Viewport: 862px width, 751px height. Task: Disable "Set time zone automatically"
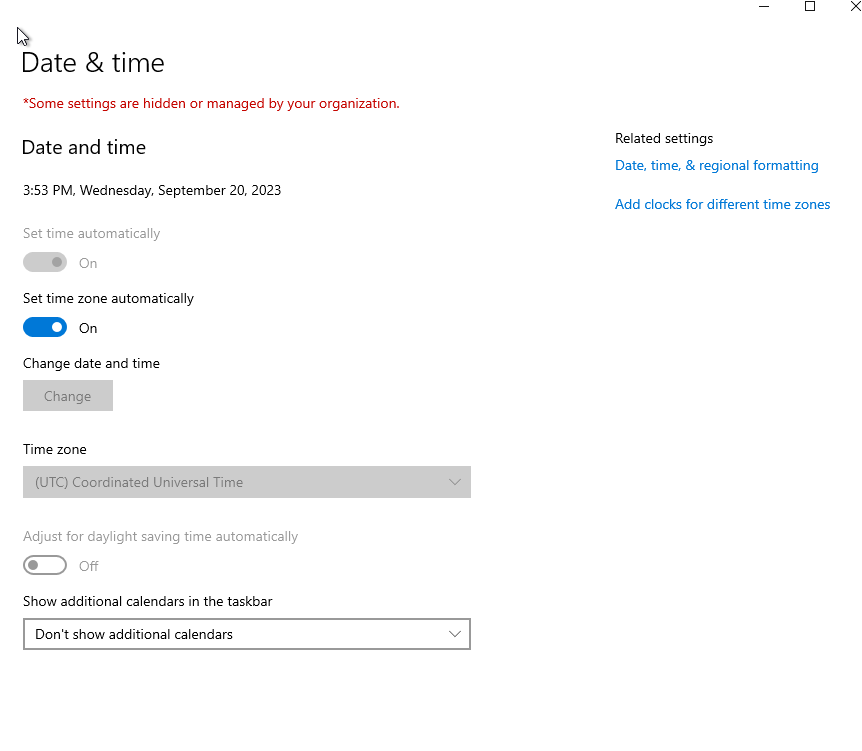click(x=44, y=327)
